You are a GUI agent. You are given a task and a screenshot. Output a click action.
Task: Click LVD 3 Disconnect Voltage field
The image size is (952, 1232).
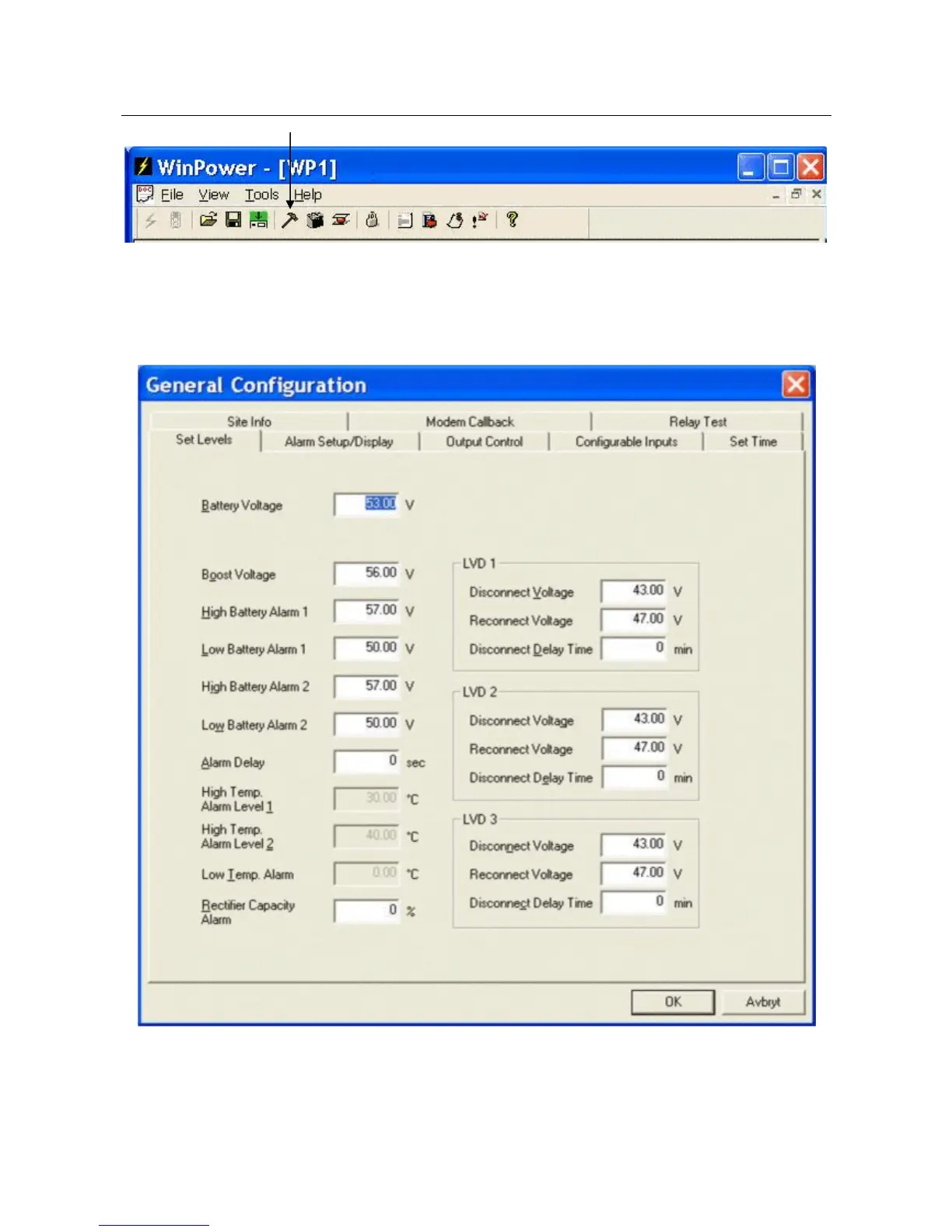[633, 845]
